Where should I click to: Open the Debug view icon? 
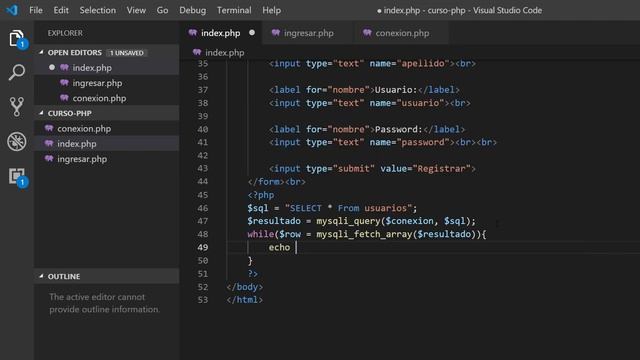17,142
